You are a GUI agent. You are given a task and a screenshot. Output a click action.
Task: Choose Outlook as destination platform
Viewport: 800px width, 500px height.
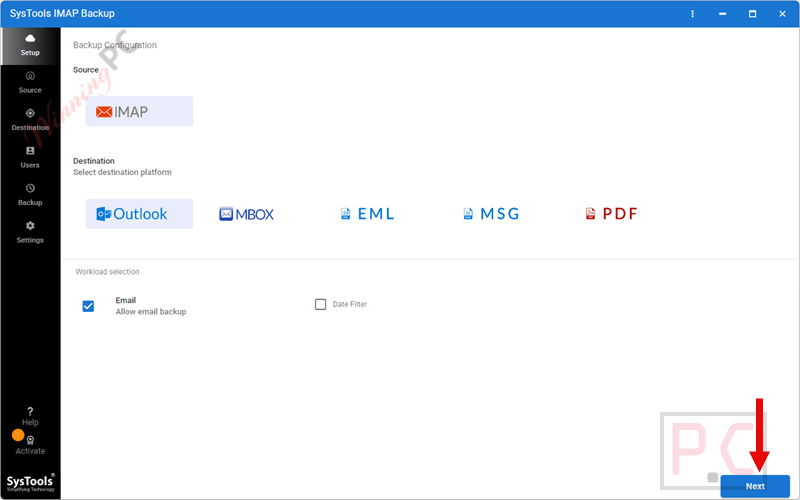[x=139, y=214]
